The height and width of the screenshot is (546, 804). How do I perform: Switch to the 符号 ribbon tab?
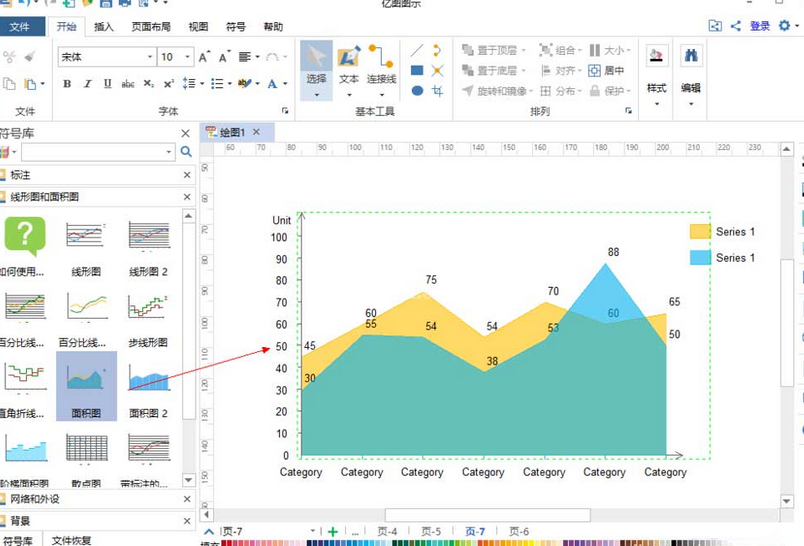(236, 27)
